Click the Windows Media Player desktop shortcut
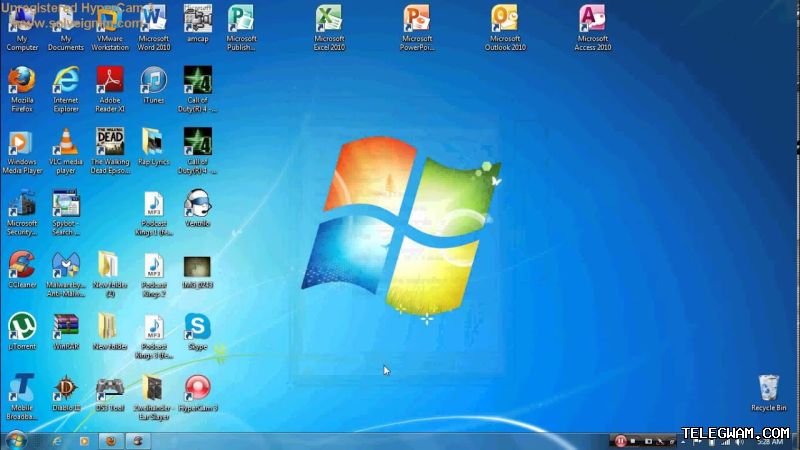Viewport: 800px width, 450px height. coord(22,152)
